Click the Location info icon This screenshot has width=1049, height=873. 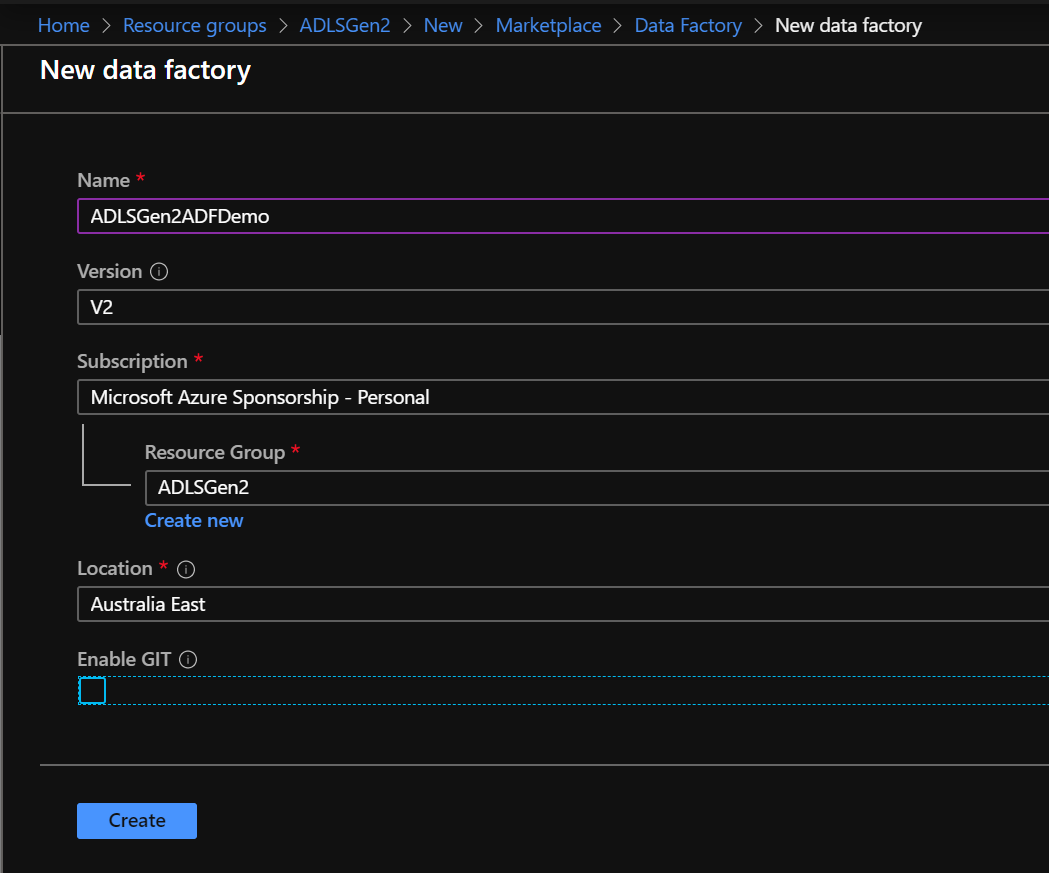185,568
